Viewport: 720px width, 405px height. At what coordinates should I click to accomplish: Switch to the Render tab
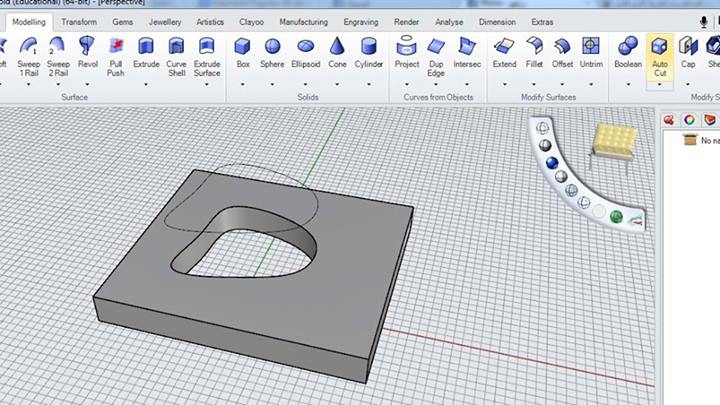pos(406,21)
